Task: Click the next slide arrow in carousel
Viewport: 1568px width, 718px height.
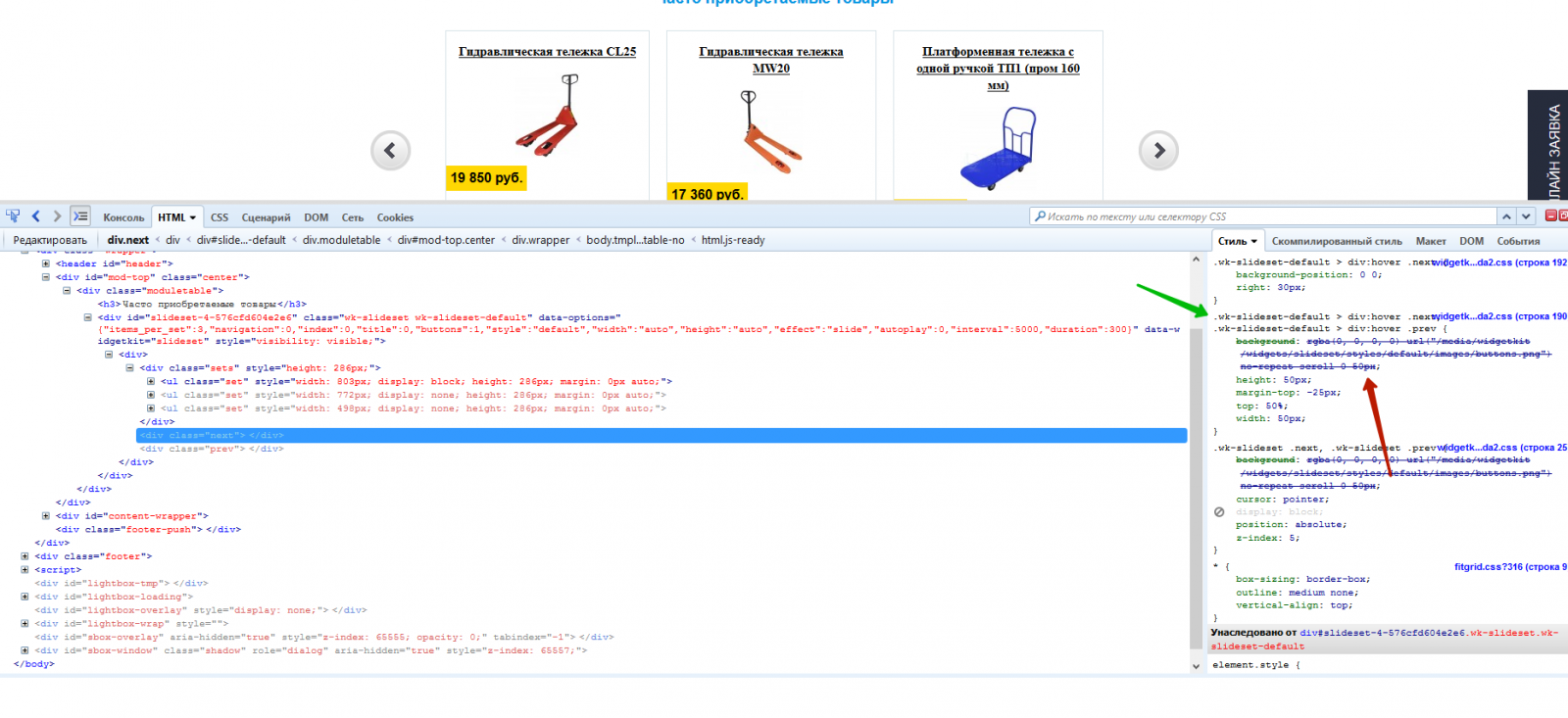Action: tap(1158, 151)
